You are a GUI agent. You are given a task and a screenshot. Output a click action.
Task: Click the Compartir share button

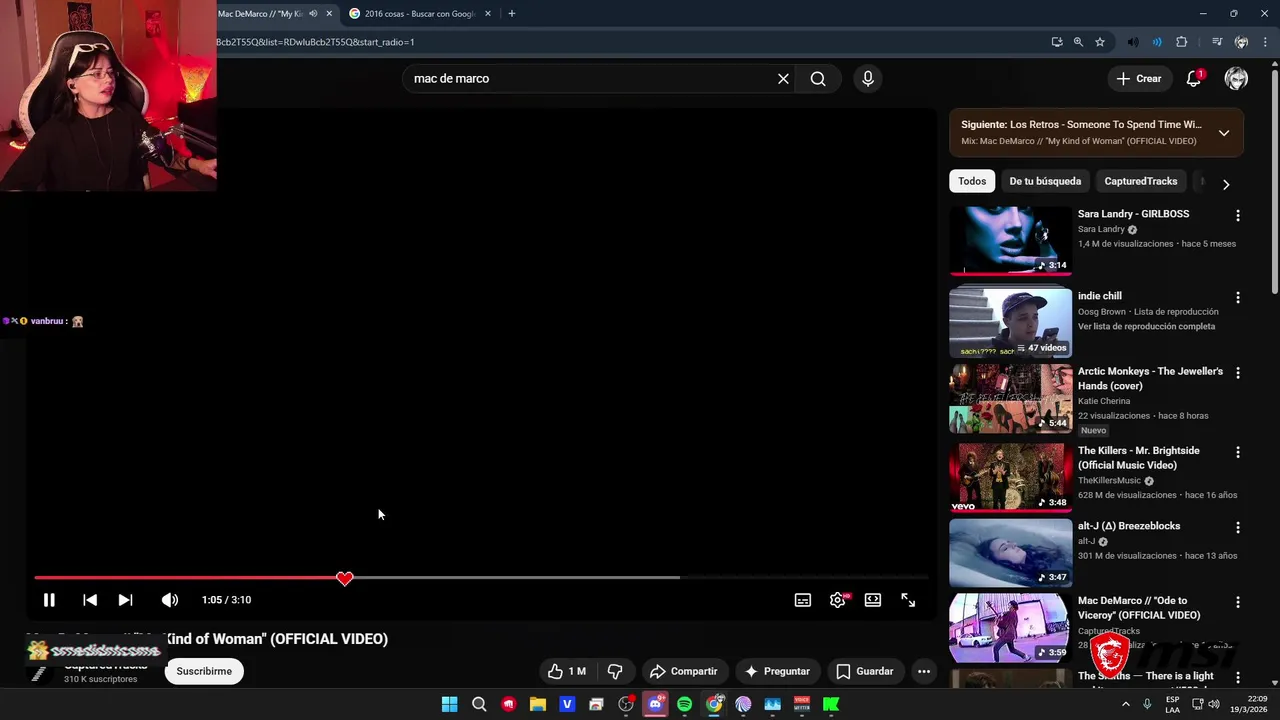(x=683, y=671)
